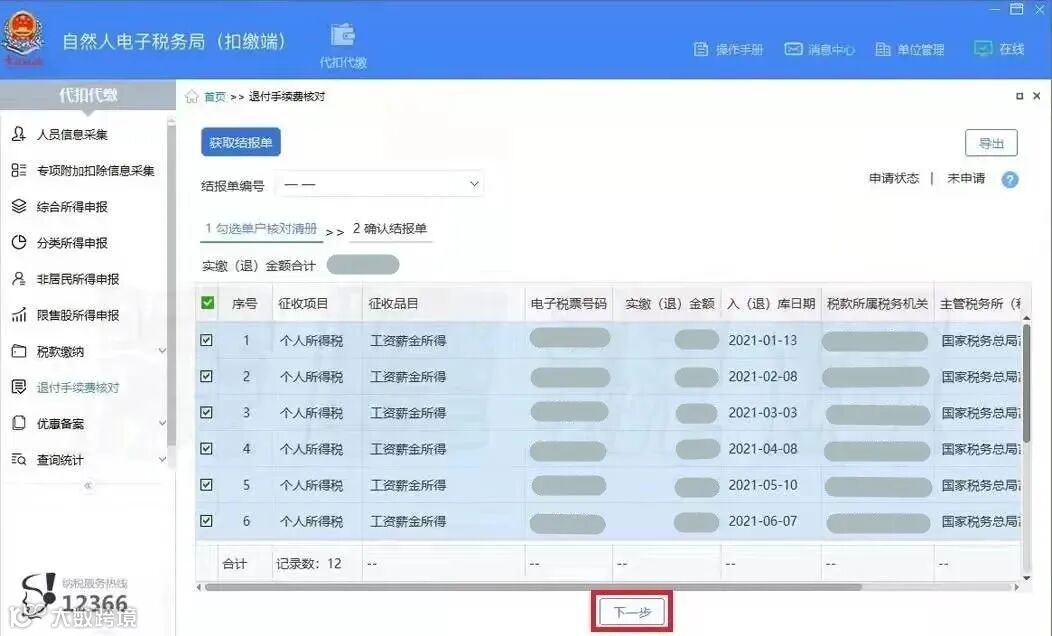Click the 代扣代缴 sidebar heading
Viewport: 1052px width, 636px height.
(x=88, y=95)
